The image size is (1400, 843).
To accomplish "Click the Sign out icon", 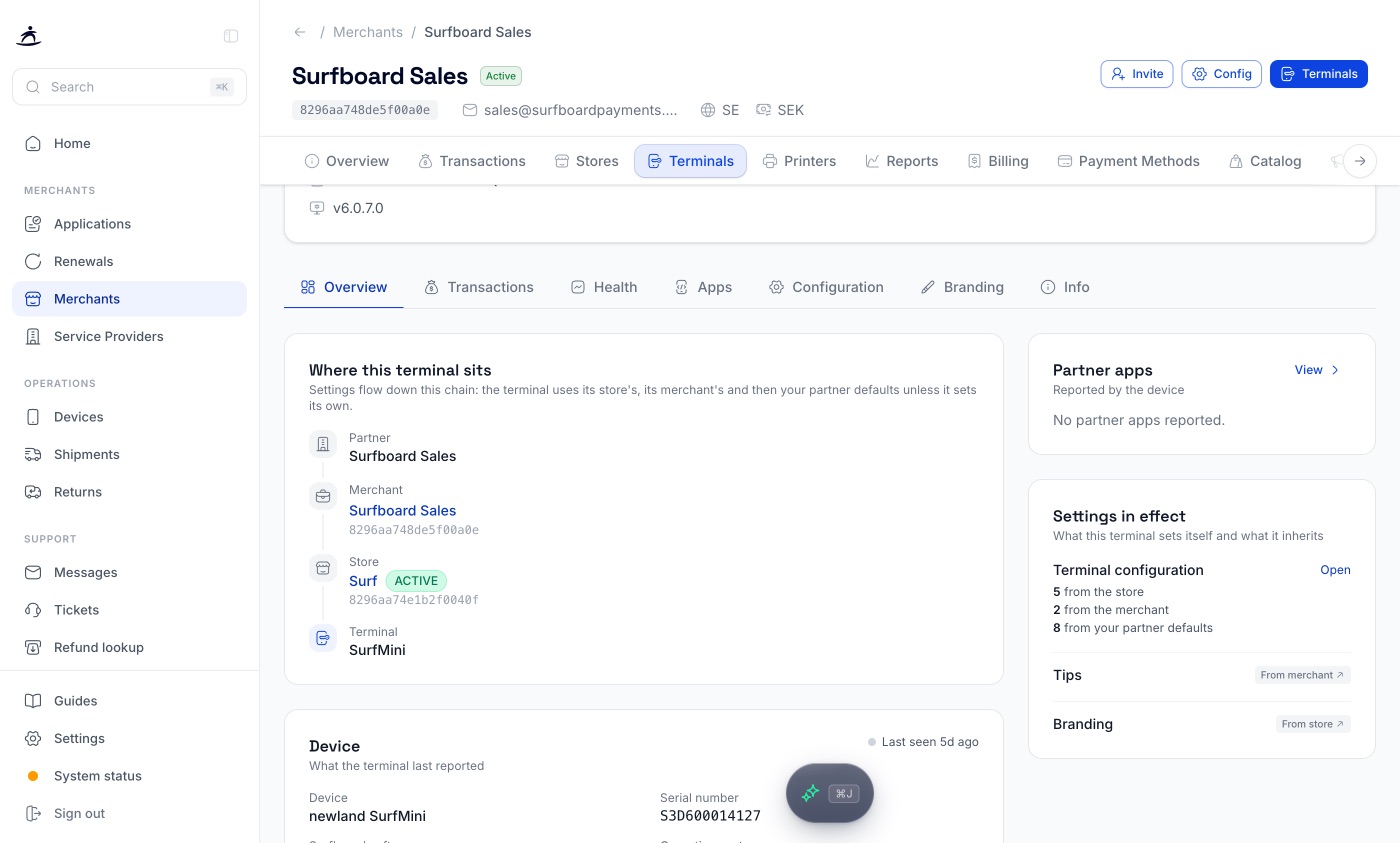I will (33, 813).
